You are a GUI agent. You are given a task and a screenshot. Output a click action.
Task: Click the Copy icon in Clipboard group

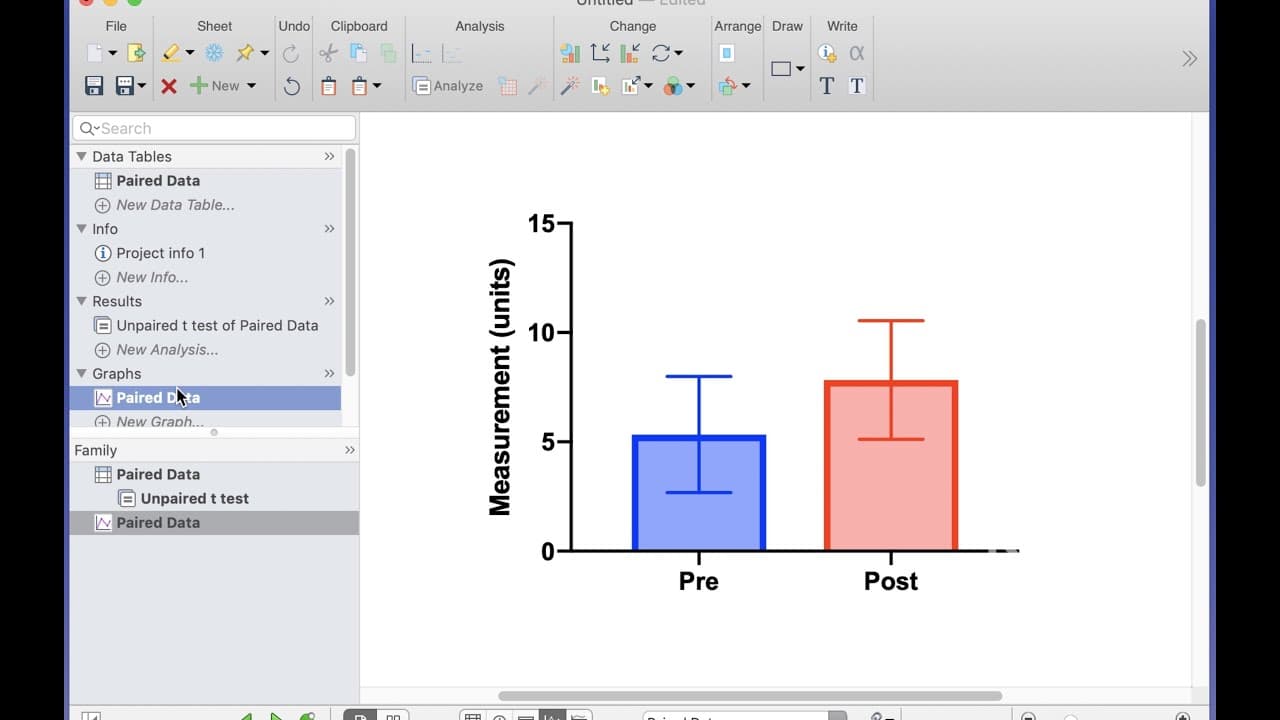point(358,53)
